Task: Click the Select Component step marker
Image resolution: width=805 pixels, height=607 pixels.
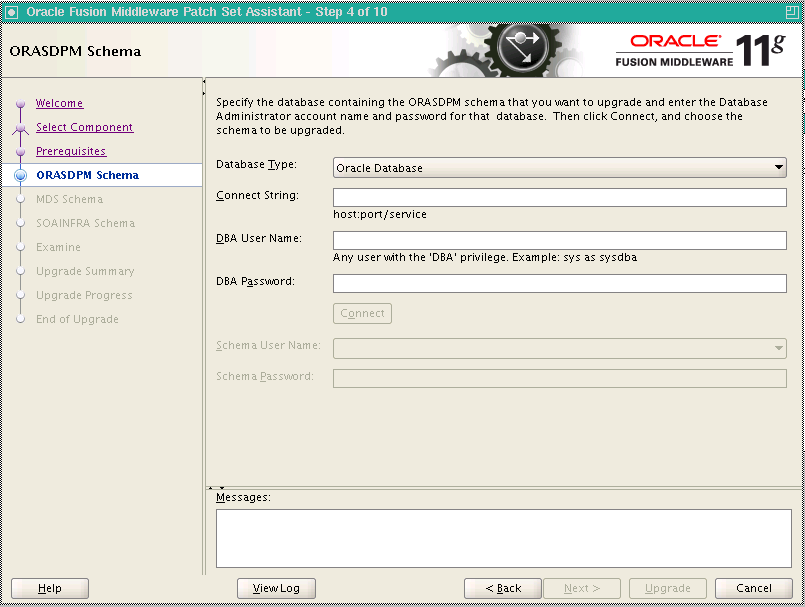Action: point(21,128)
